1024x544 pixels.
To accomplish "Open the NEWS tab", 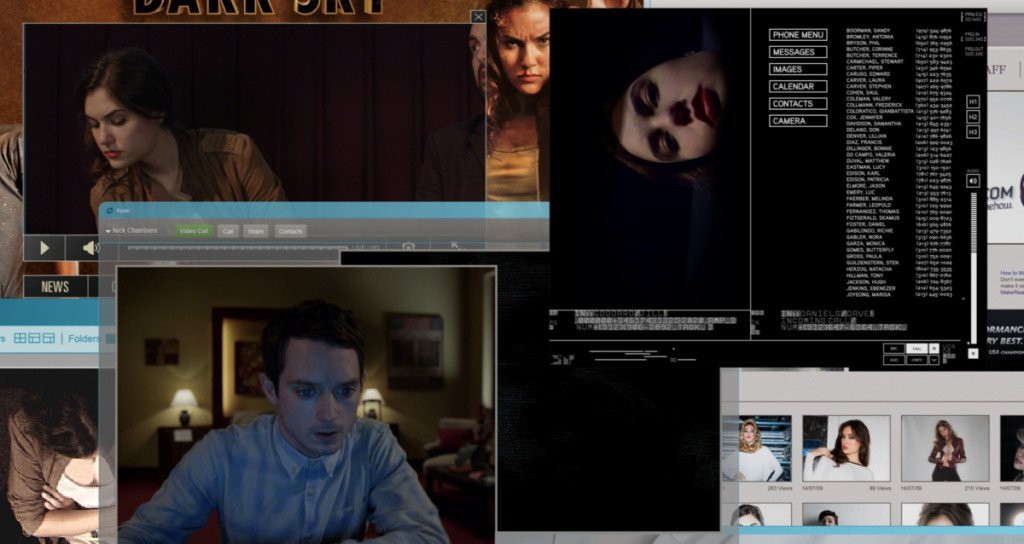I will [55, 287].
